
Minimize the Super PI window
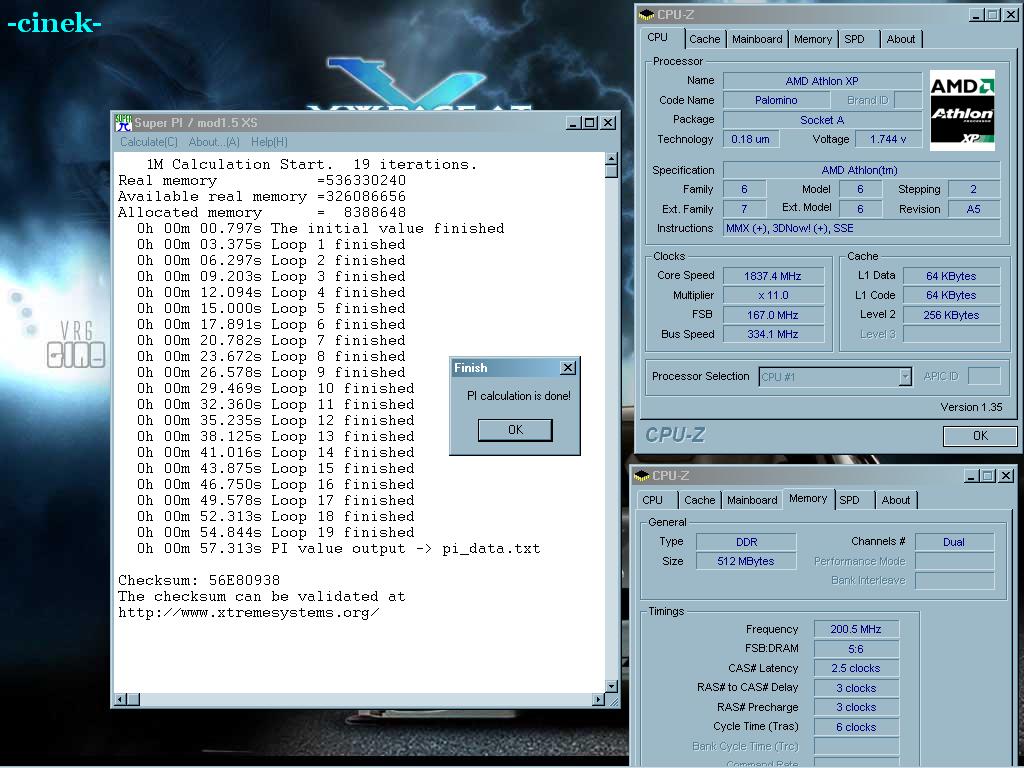(x=573, y=123)
